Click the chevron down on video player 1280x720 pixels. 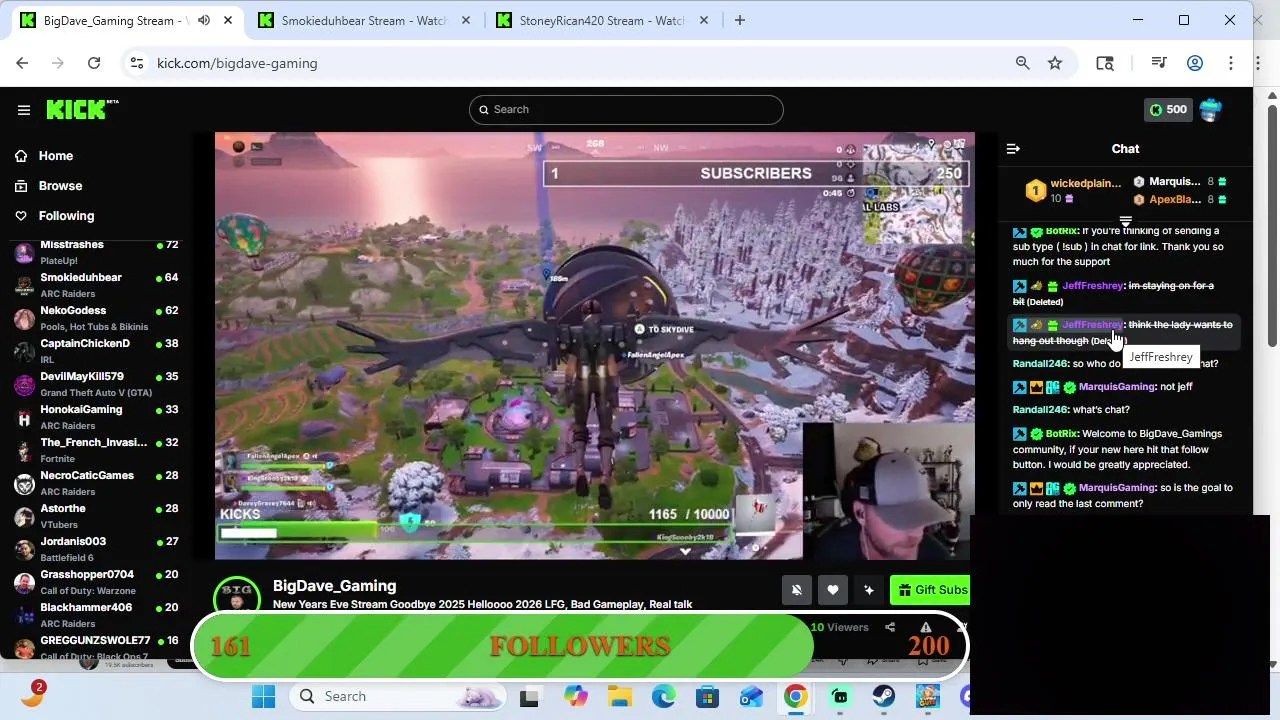685,551
